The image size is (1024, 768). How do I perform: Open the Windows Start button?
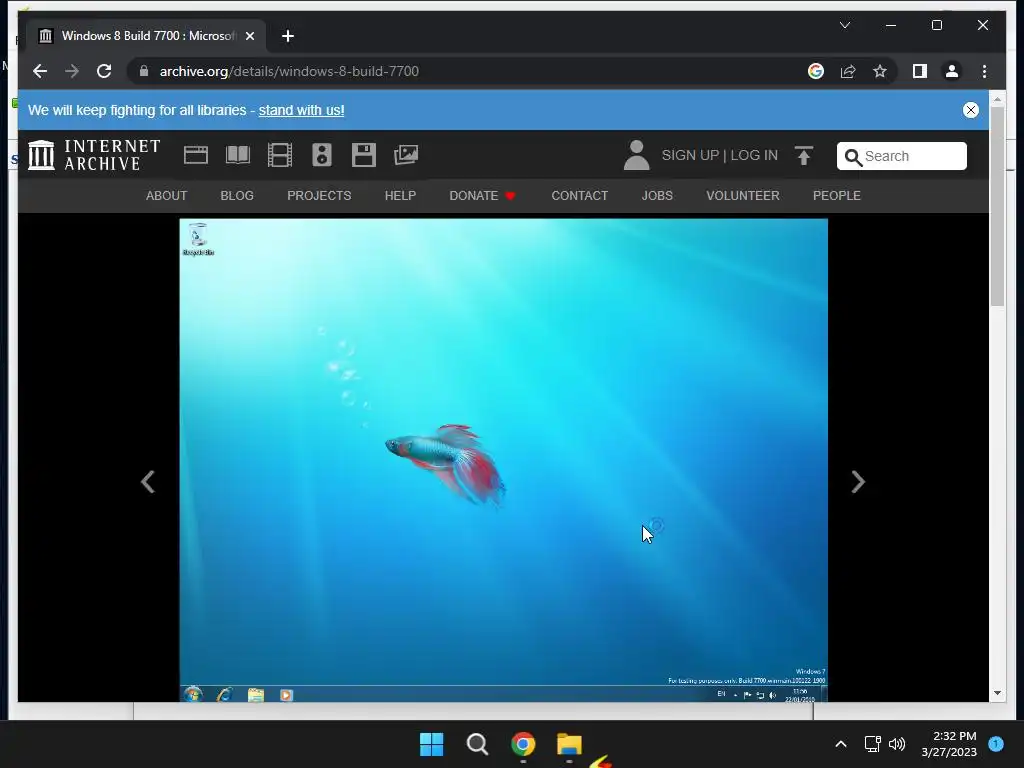[432, 744]
